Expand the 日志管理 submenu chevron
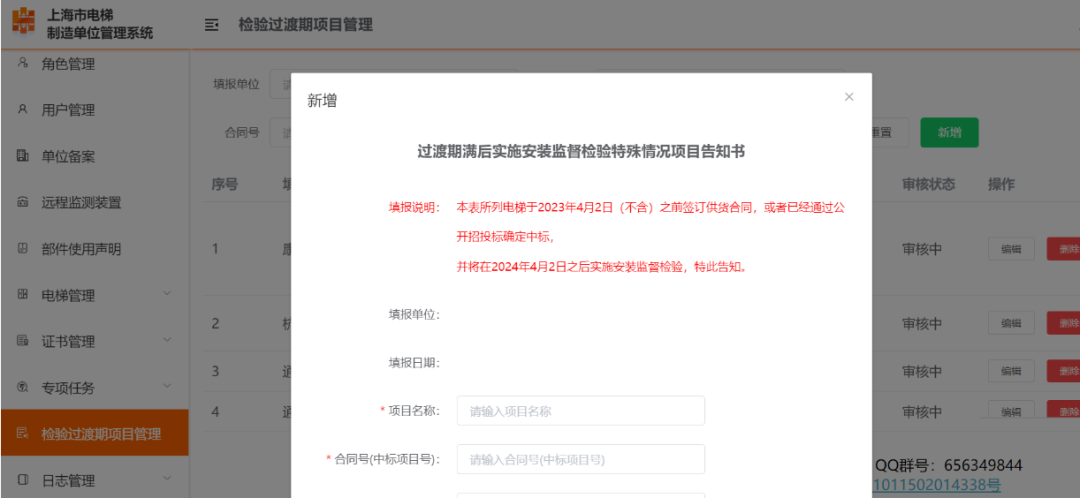The height and width of the screenshot is (498, 1080). coord(167,478)
